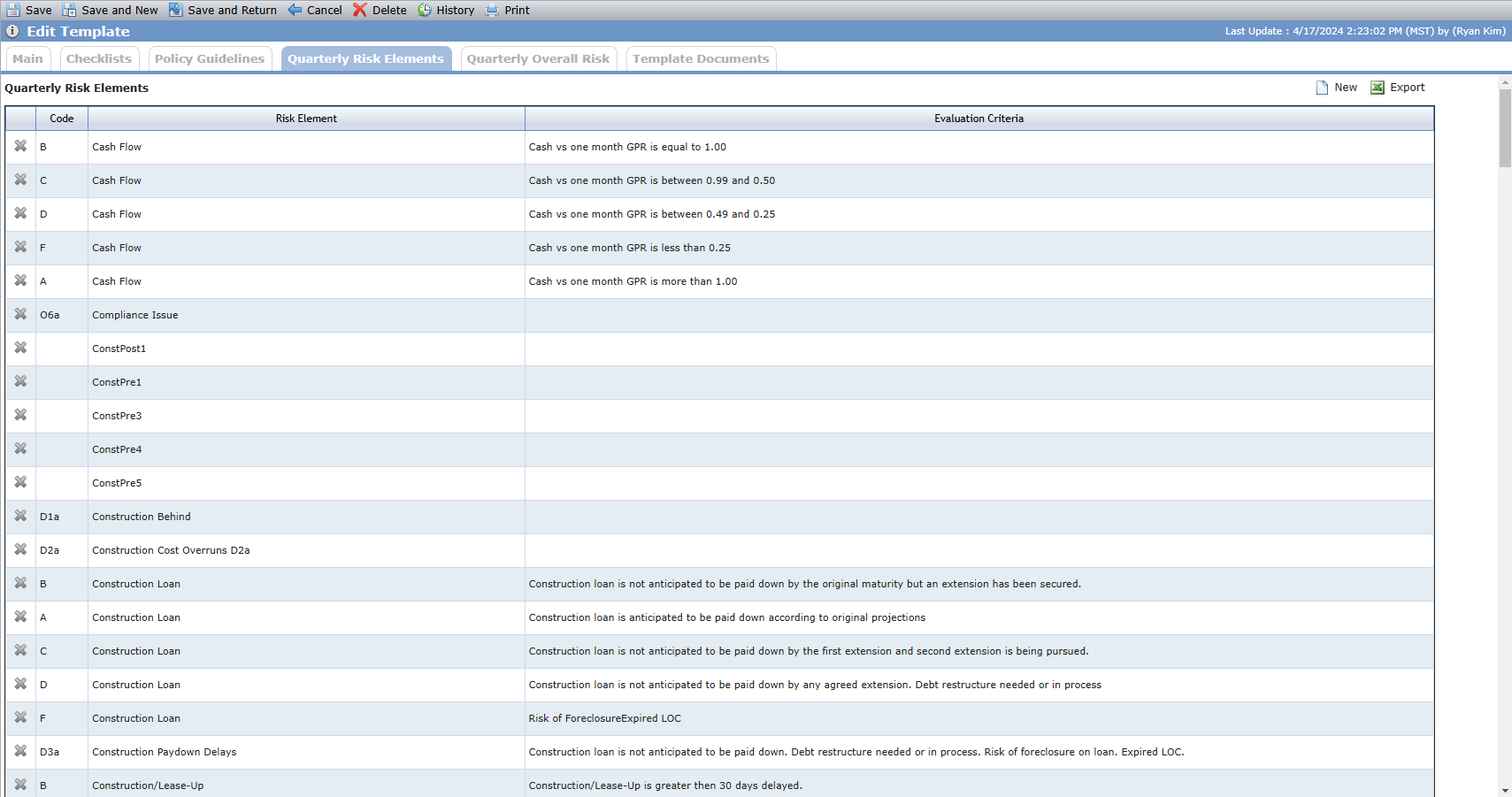
Task: Select 'Construction Paydown Delays' cell
Action: pos(306,752)
